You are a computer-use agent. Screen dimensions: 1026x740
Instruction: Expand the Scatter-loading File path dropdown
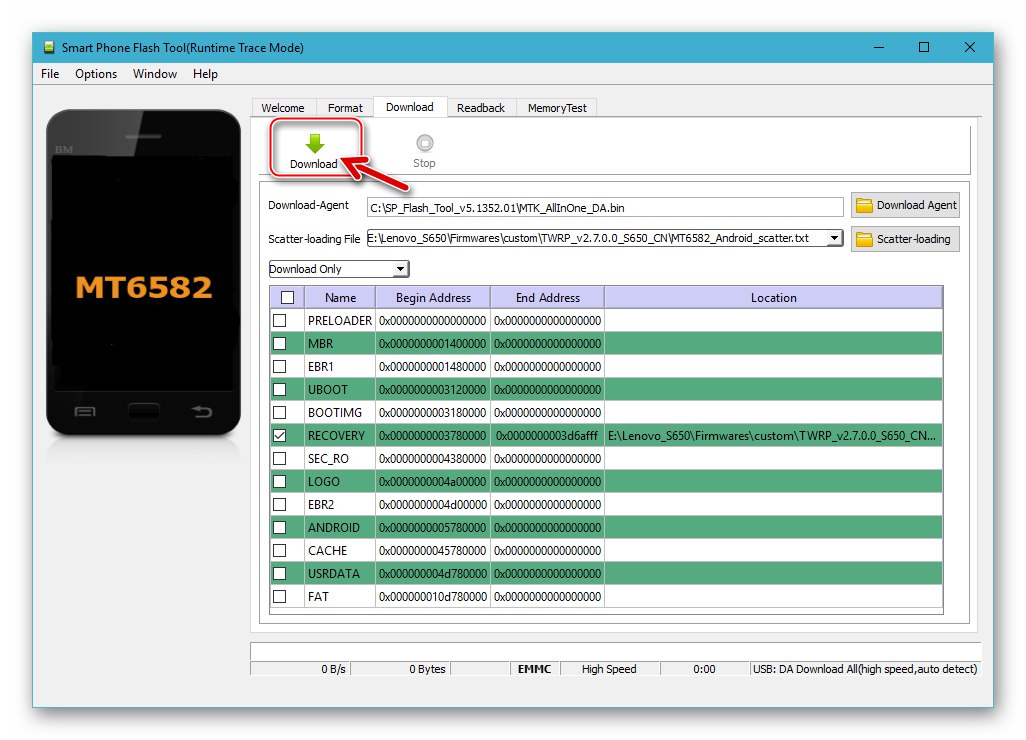coord(834,239)
